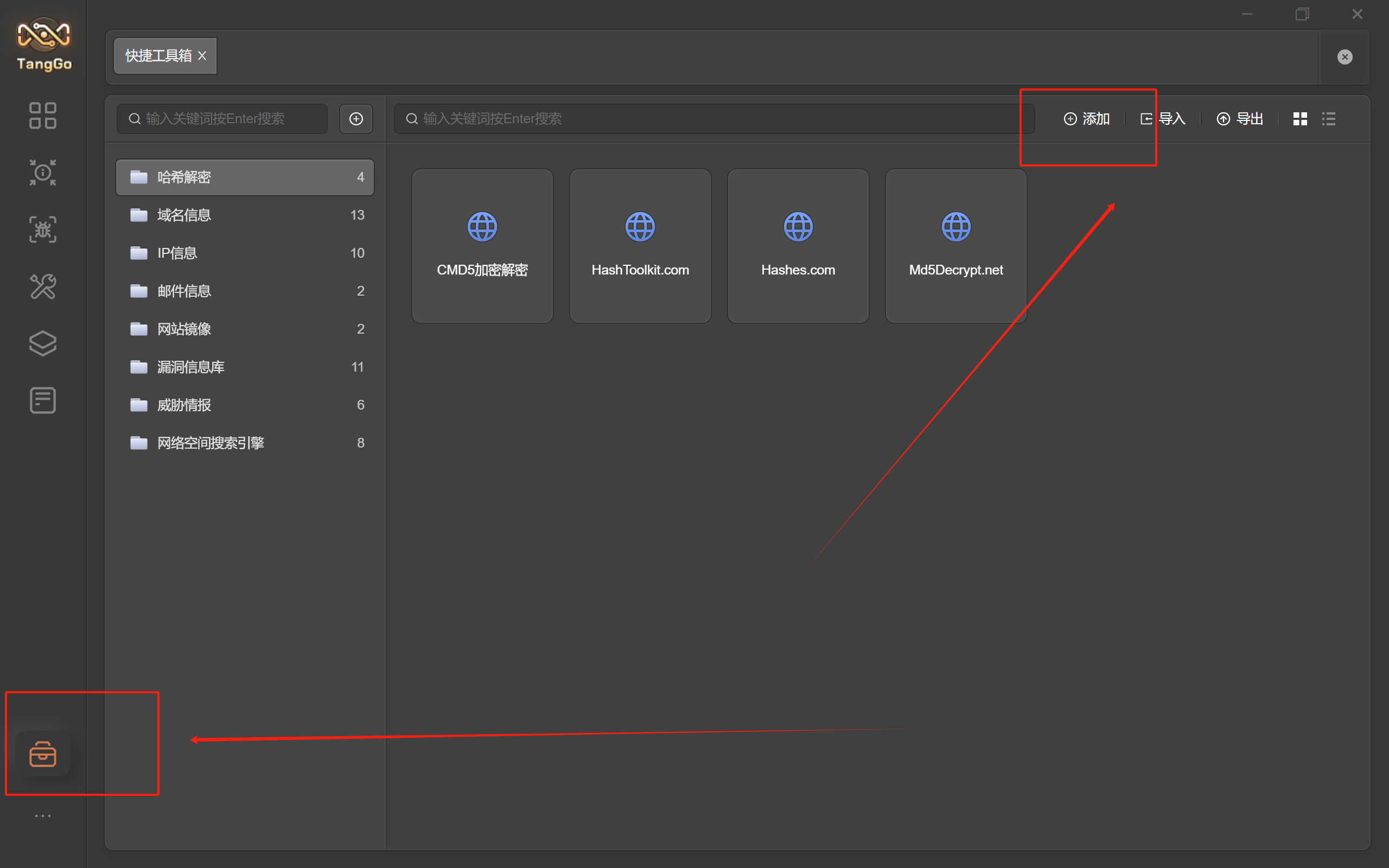1389x868 pixels.
Task: Click the 导入 import button
Action: tap(1162, 119)
